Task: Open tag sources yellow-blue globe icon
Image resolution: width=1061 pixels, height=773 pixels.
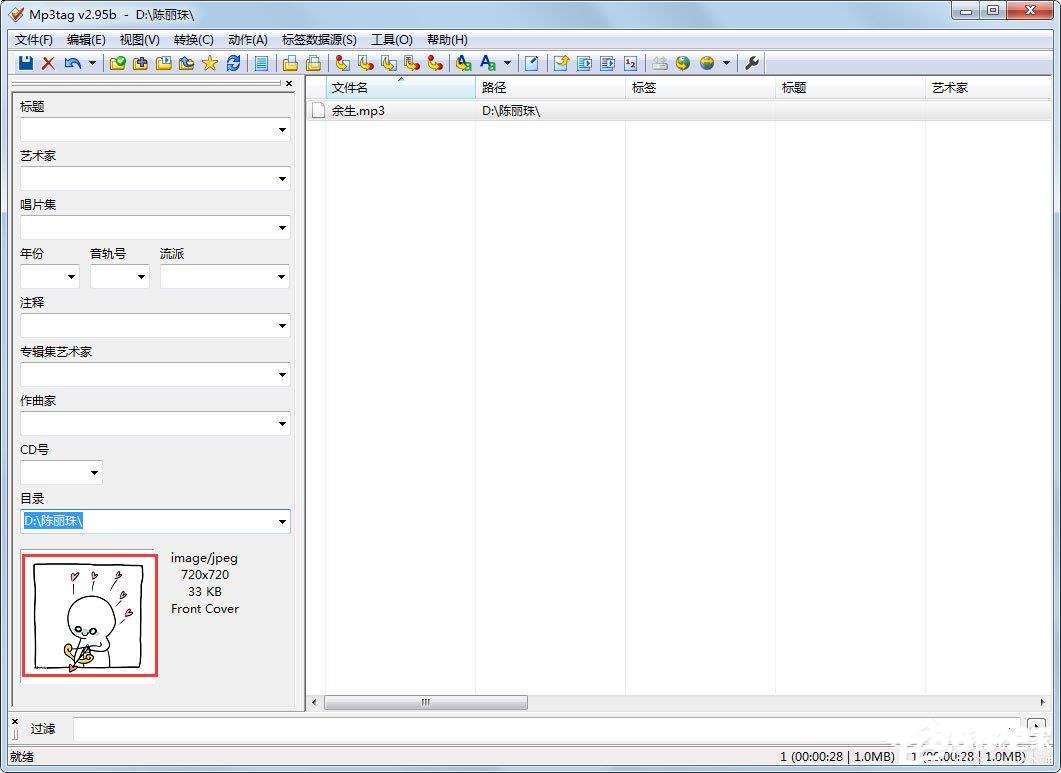Action: pyautogui.click(x=707, y=63)
